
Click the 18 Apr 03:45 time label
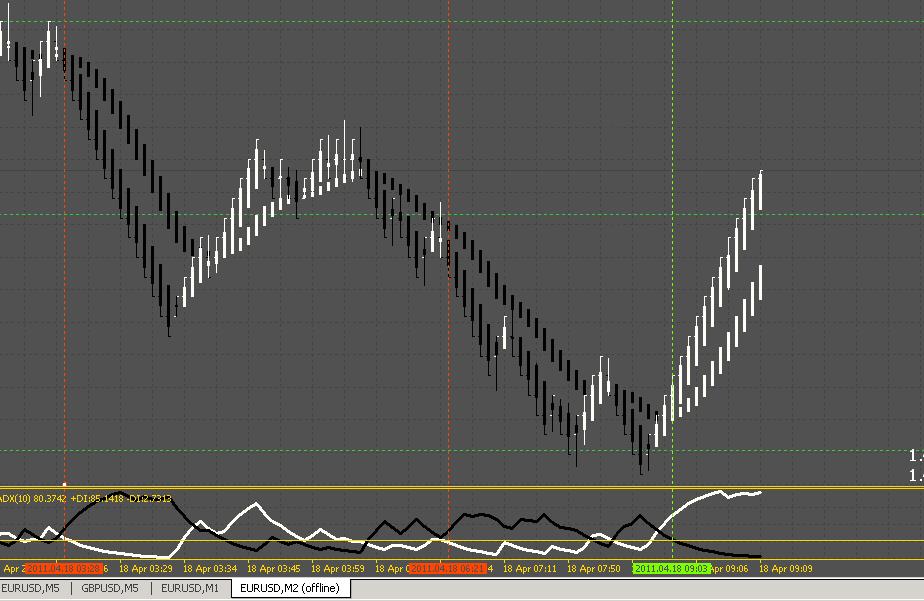tap(273, 569)
